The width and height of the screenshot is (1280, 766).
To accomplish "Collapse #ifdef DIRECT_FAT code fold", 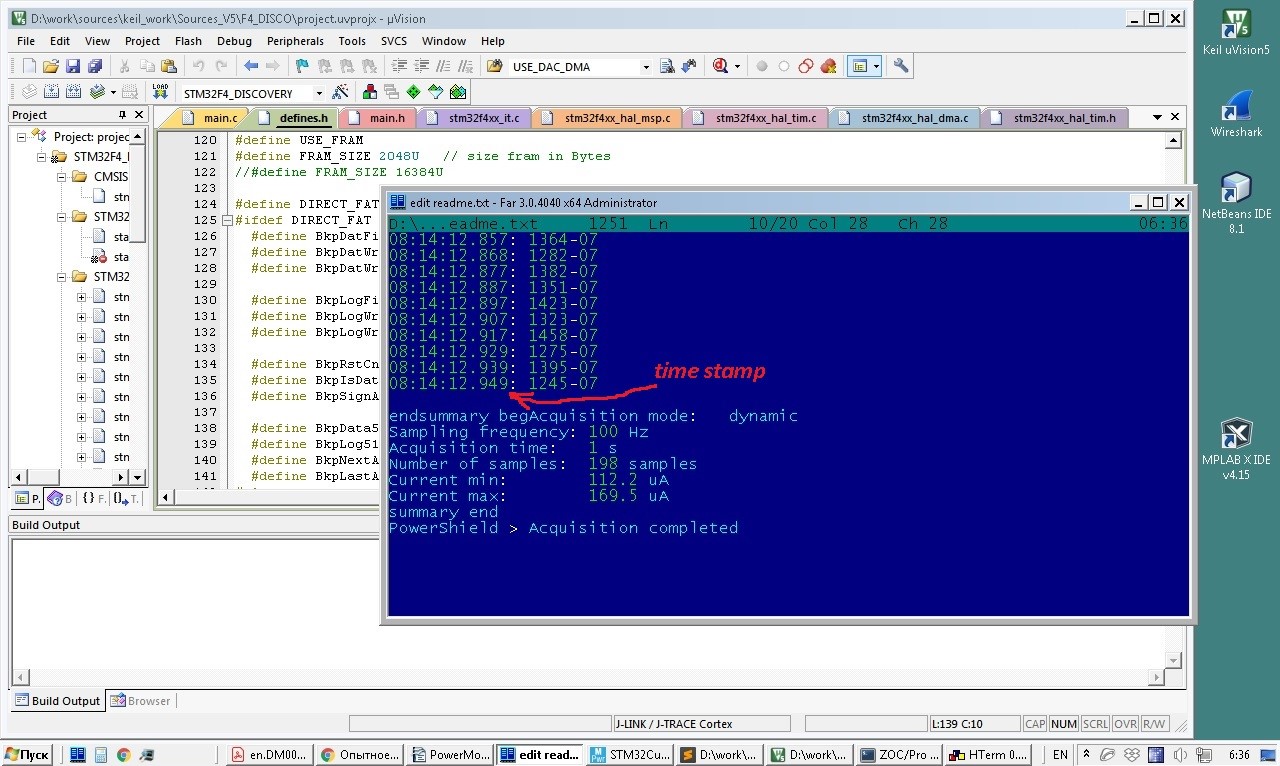I will click(x=227, y=220).
